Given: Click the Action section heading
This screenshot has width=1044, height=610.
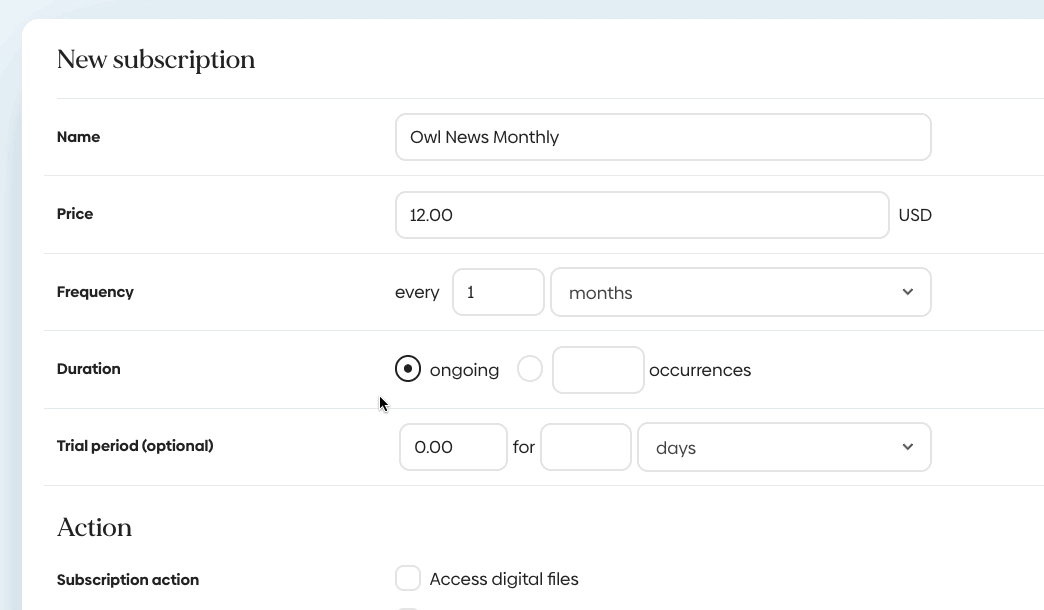Looking at the screenshot, I should click(95, 528).
